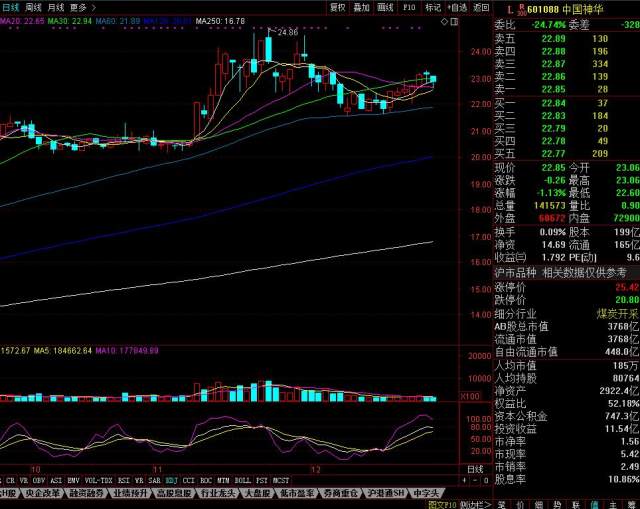This screenshot has height=509, width=640.
Task: Open the 券商重仓 sector tab
Action: [x=340, y=493]
